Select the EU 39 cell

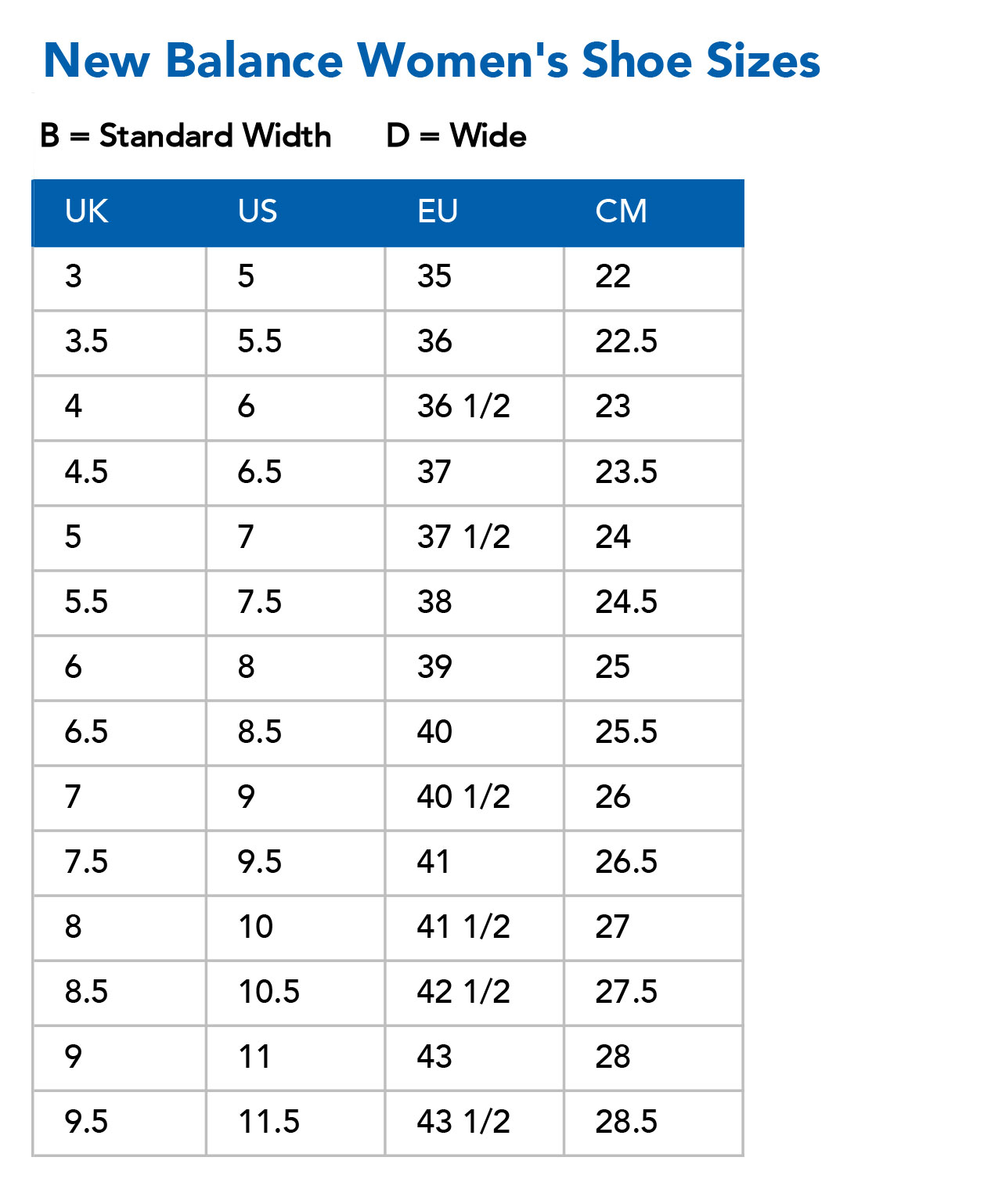pos(474,669)
